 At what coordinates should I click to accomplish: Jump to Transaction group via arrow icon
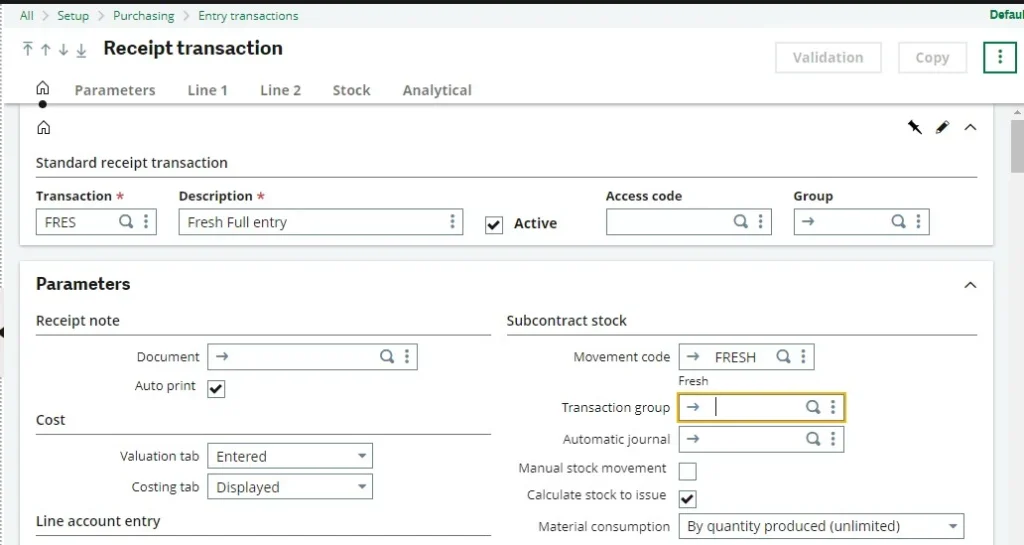693,407
